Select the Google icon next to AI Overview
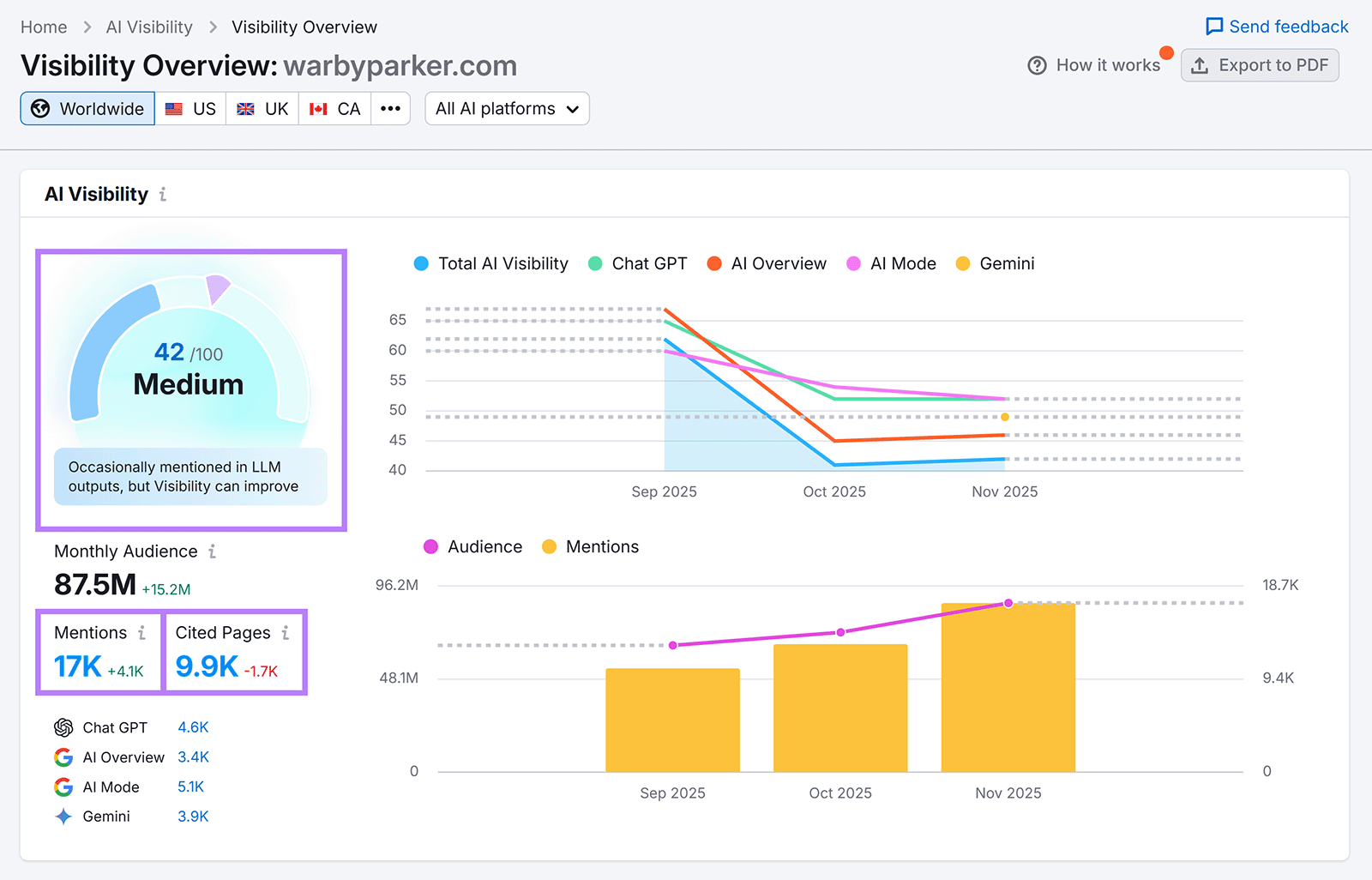The height and width of the screenshot is (880, 1372). tap(62, 756)
